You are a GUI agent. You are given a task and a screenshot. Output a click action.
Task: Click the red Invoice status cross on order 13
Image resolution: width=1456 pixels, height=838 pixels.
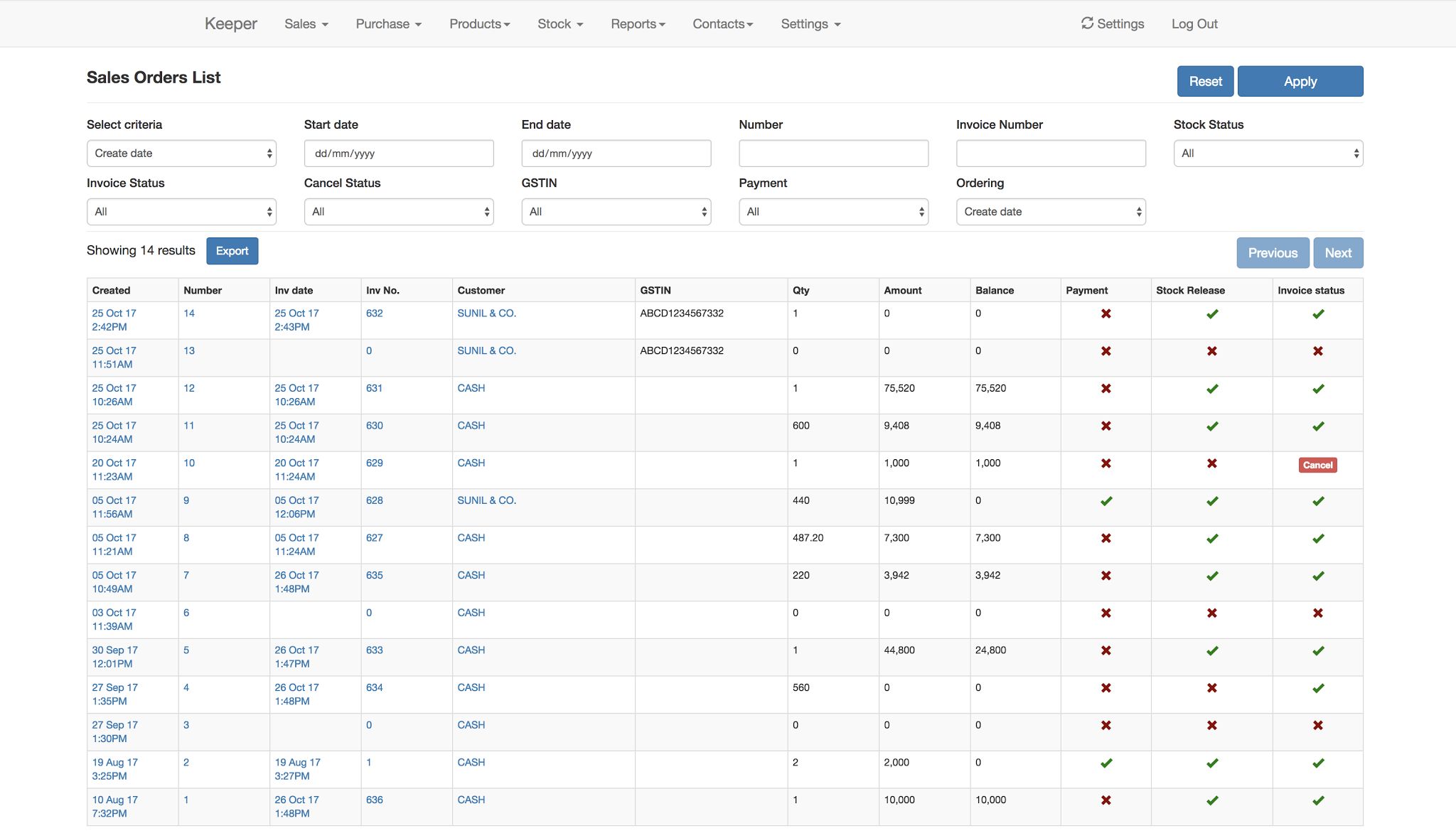pyautogui.click(x=1318, y=351)
